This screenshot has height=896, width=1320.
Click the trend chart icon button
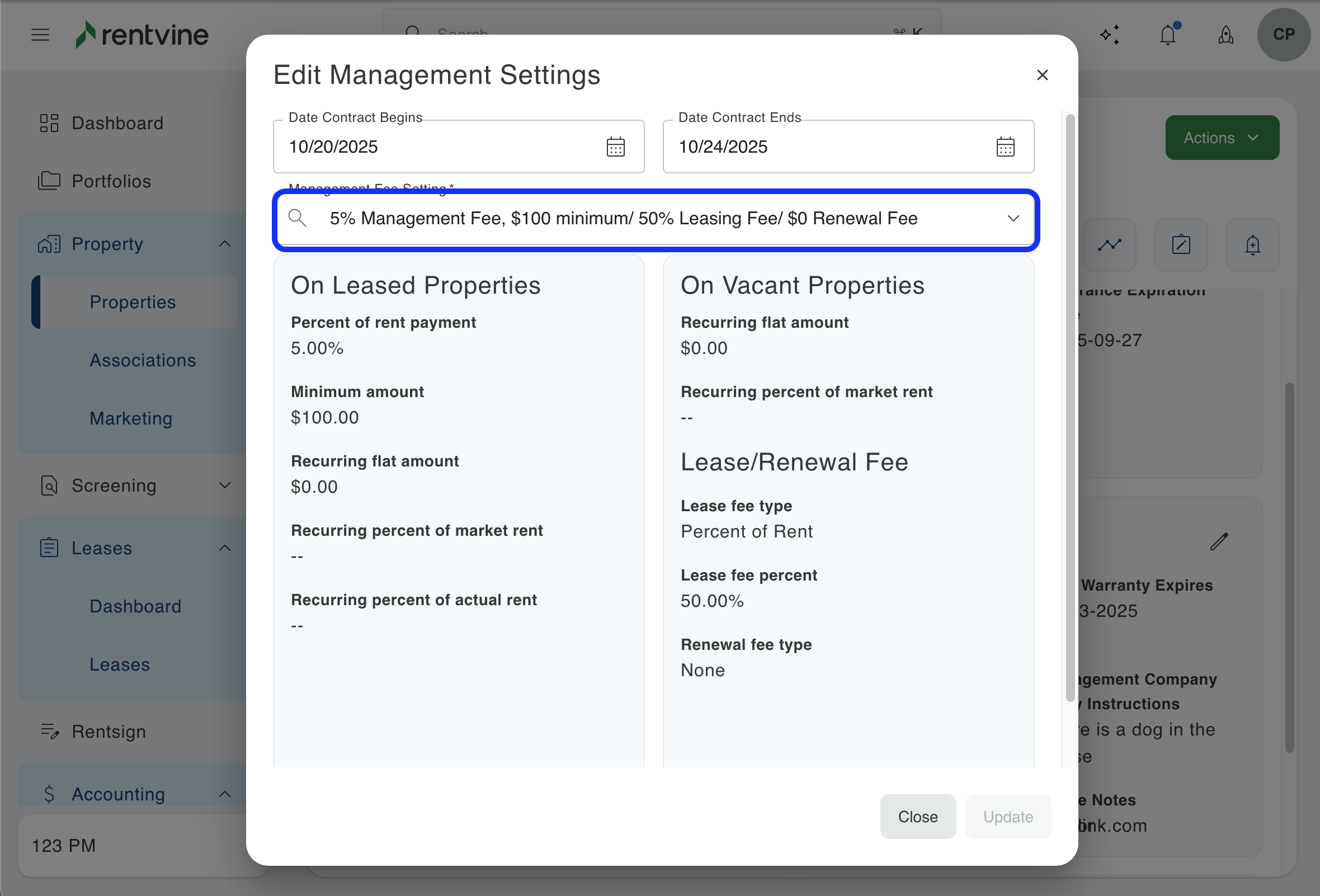[1109, 246]
